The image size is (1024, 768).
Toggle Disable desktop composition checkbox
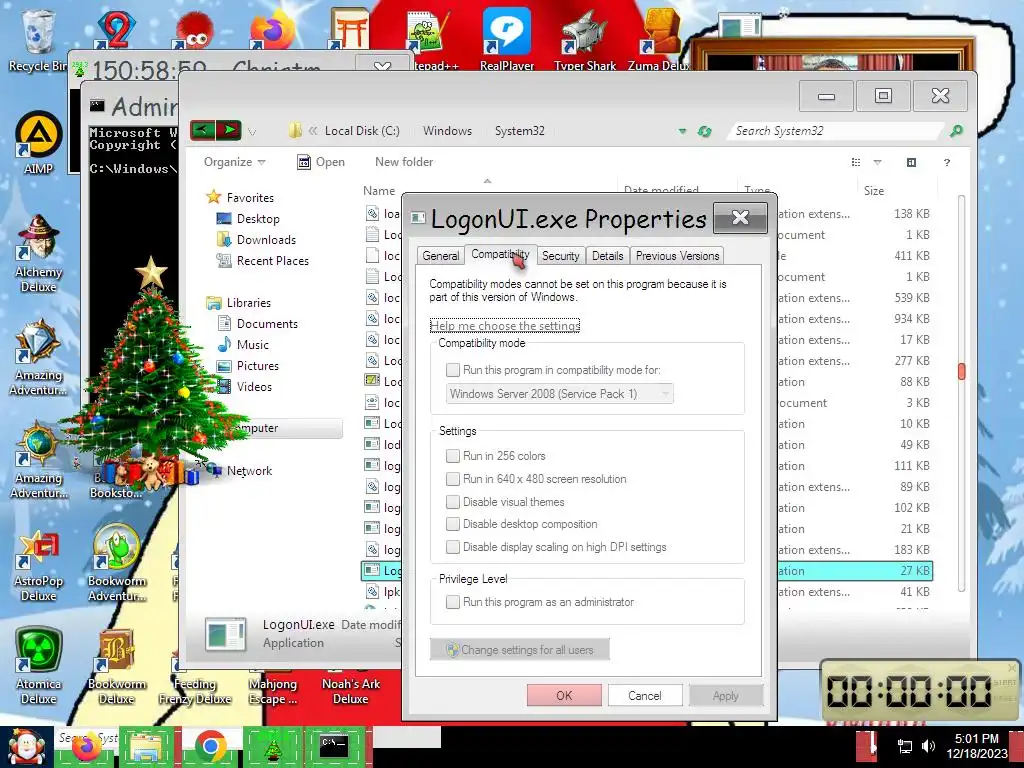point(453,524)
